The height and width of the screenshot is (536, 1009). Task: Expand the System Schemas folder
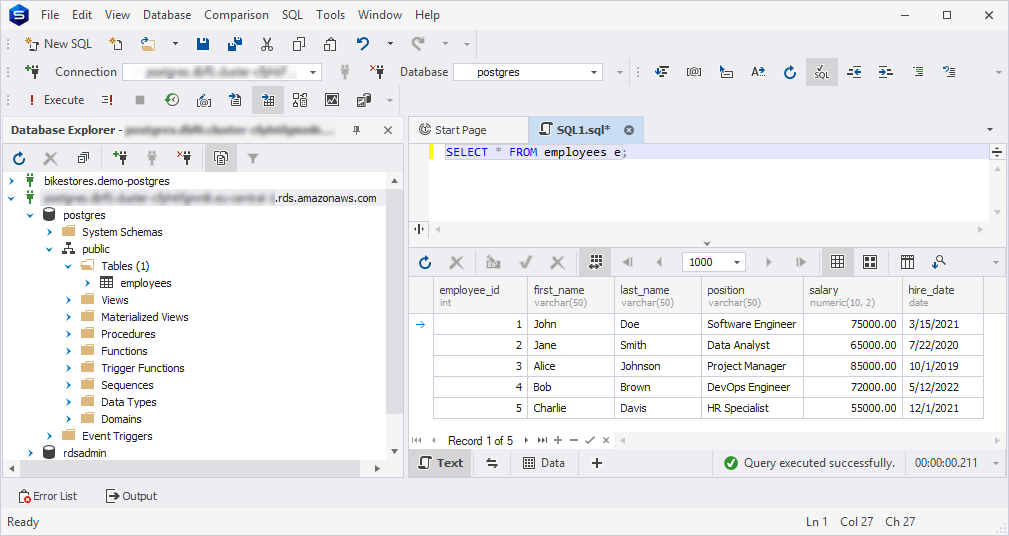click(x=50, y=232)
